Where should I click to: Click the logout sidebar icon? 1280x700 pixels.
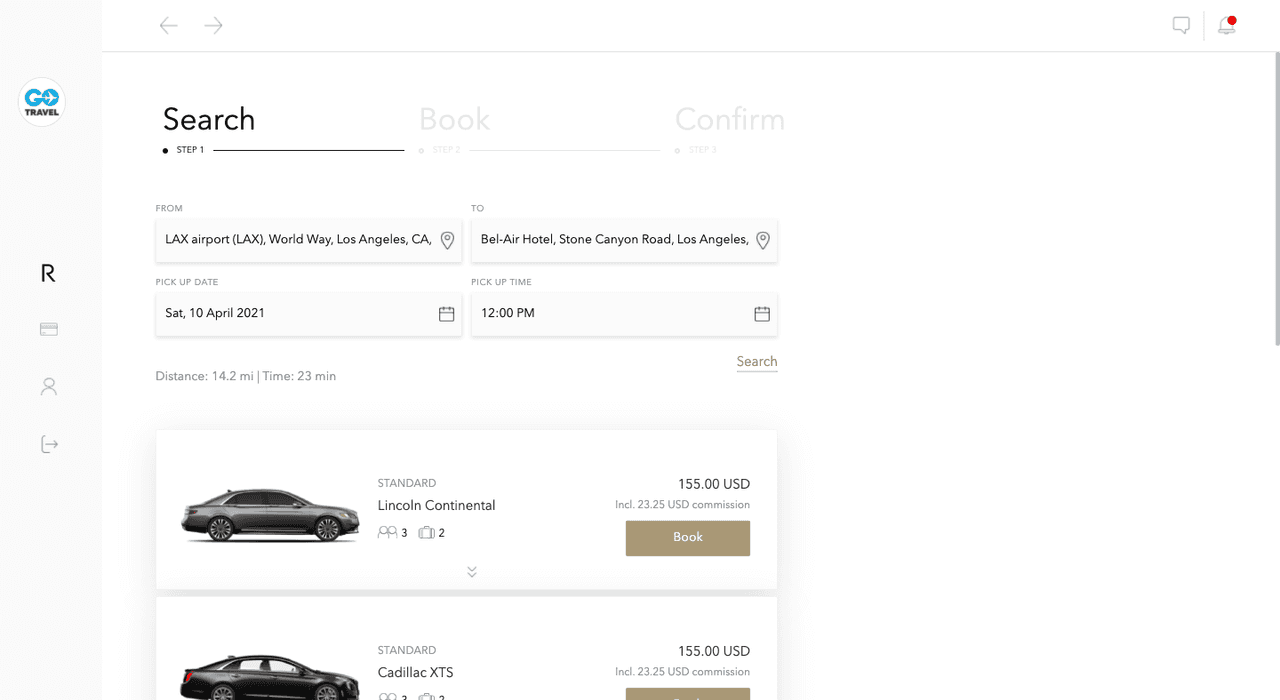coord(49,444)
